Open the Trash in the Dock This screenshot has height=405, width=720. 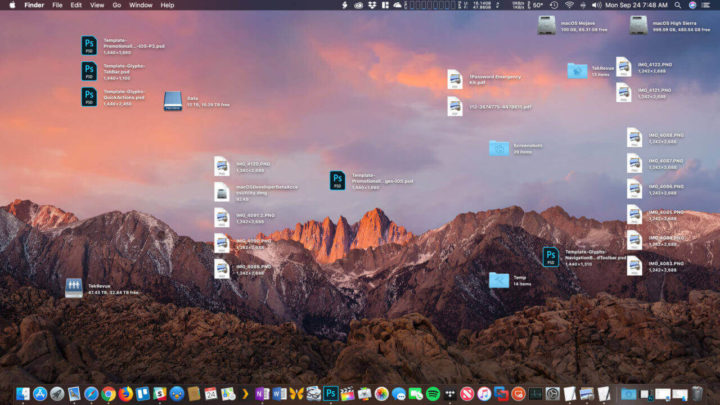[698, 394]
